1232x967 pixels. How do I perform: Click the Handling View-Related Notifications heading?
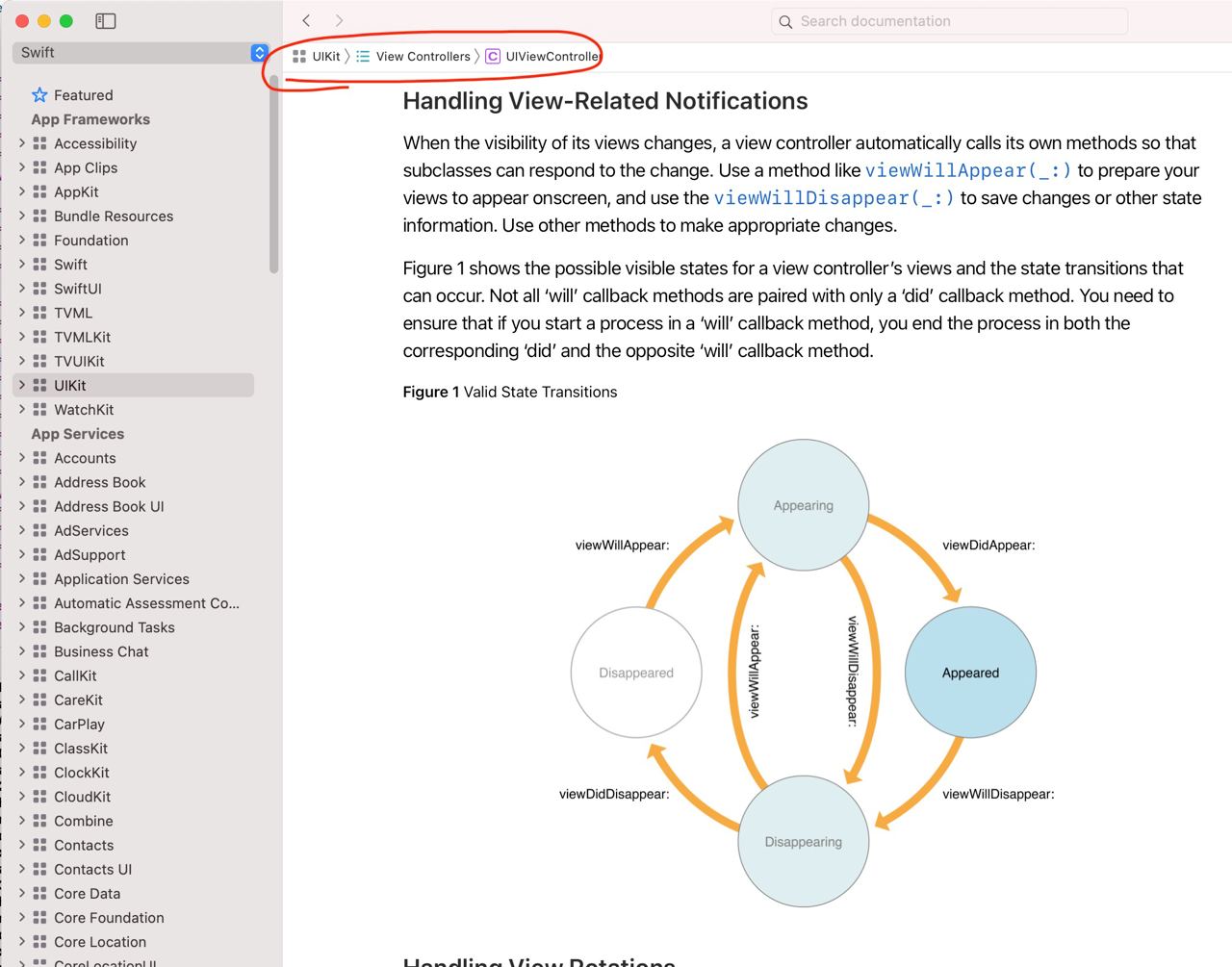point(605,101)
